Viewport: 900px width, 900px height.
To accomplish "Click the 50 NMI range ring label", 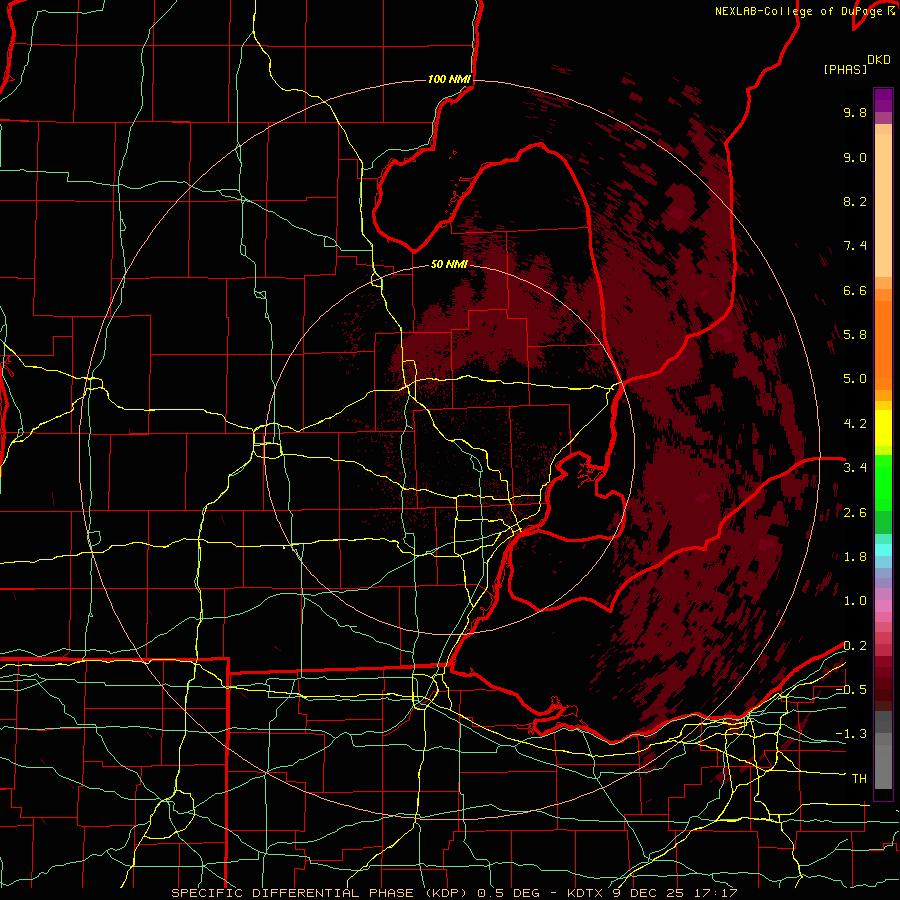I will coord(449,265).
